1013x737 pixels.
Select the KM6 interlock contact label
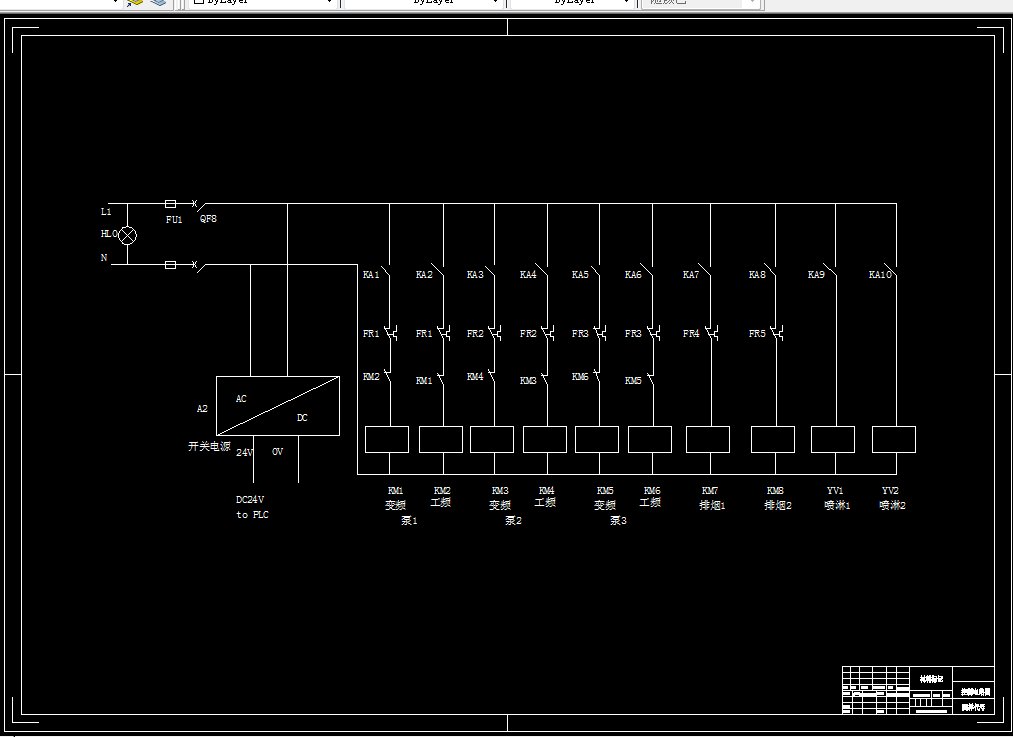pos(580,377)
